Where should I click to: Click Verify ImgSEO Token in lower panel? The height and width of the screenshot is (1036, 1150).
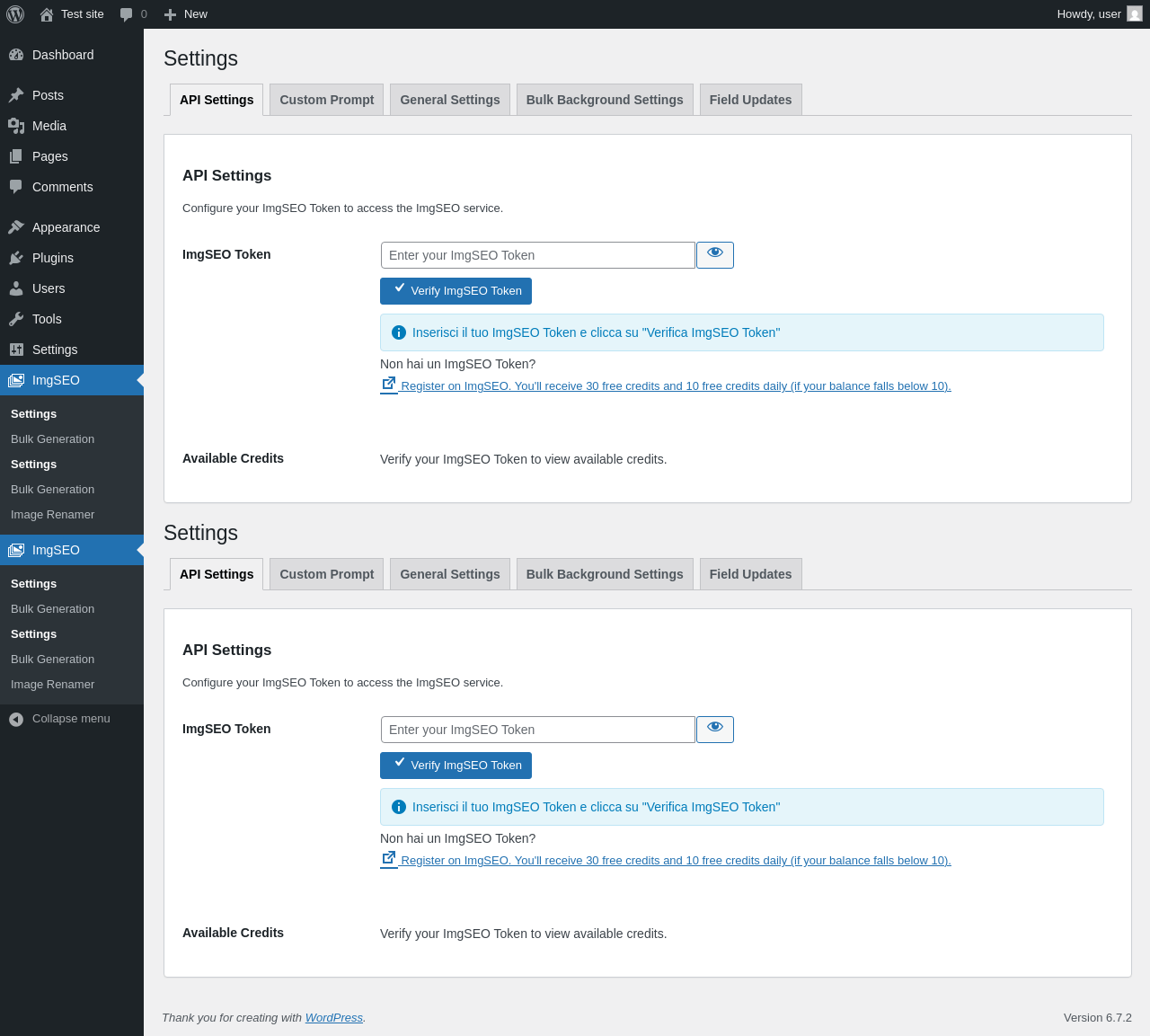[x=456, y=766]
